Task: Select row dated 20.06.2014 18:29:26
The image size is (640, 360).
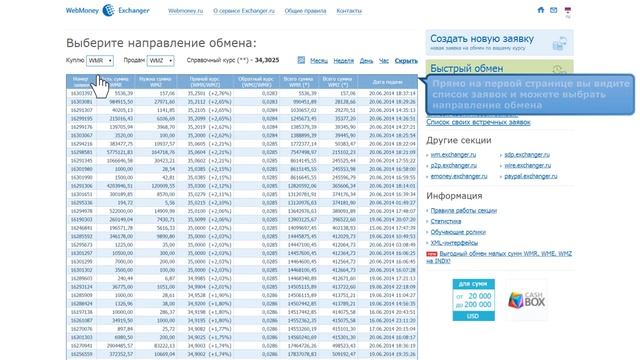Action: coord(242,102)
